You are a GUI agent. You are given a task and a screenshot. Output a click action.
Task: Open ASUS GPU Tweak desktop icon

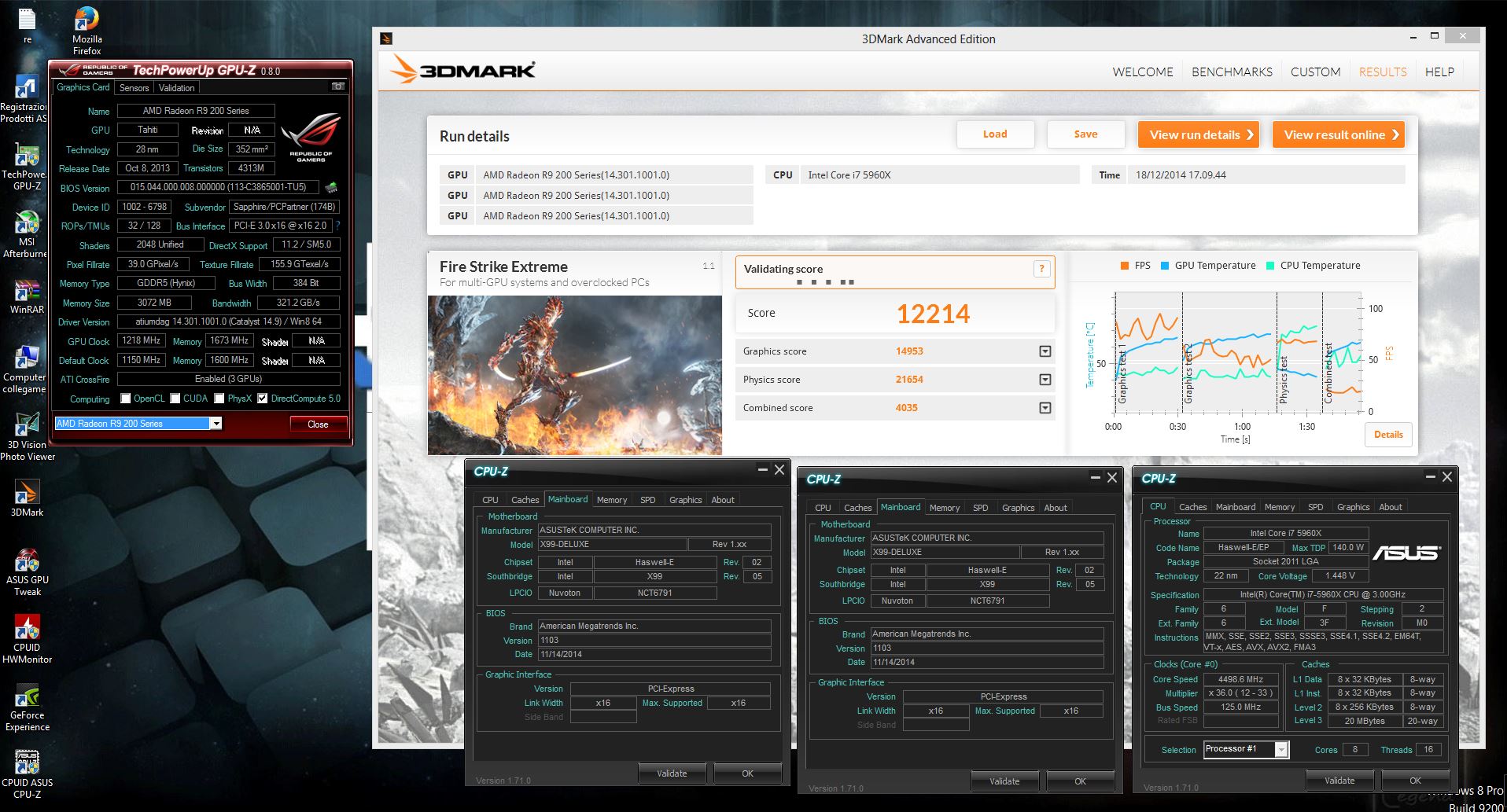point(27,572)
